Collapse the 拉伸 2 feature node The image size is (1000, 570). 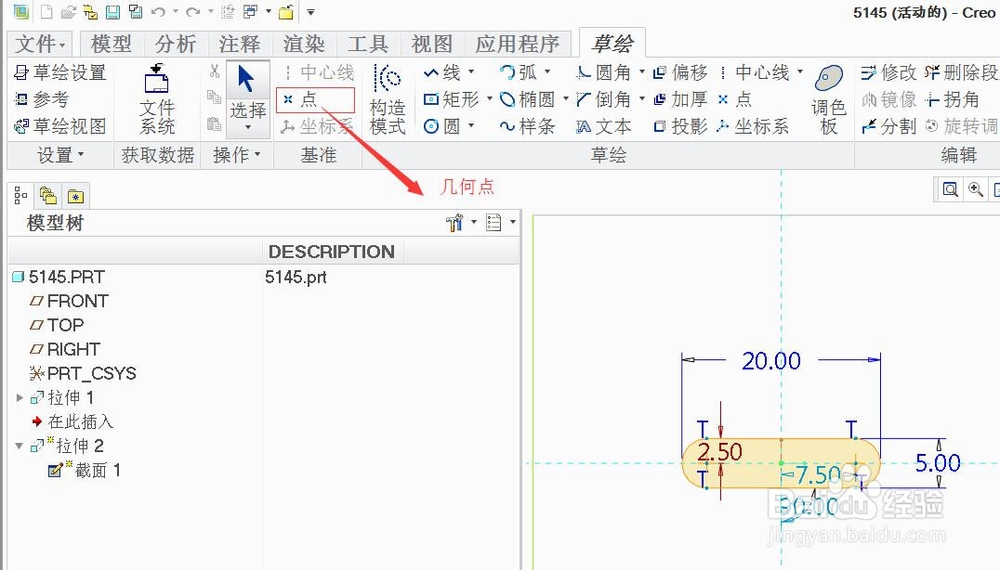click(x=20, y=446)
